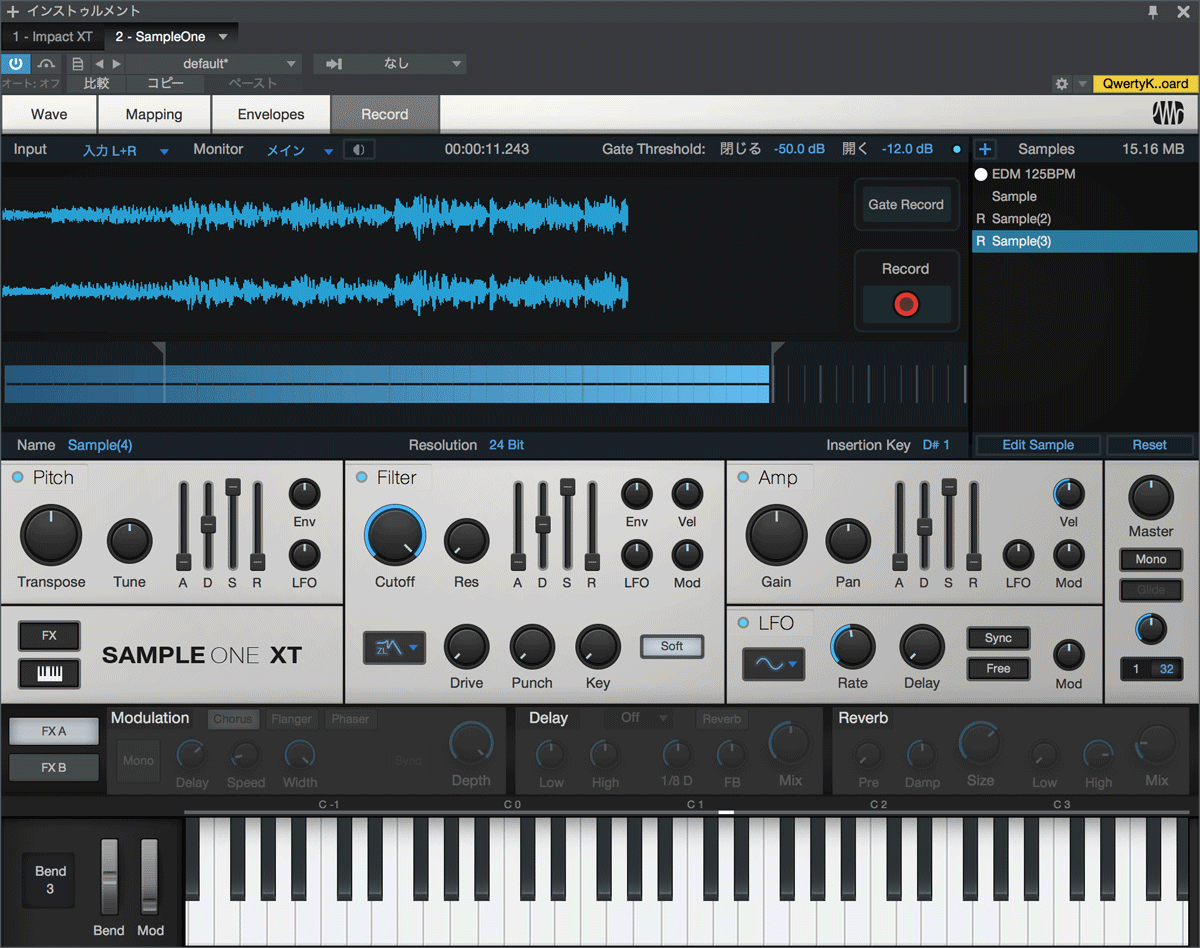Click the Reset button
The height and width of the screenshot is (948, 1200).
click(1149, 445)
